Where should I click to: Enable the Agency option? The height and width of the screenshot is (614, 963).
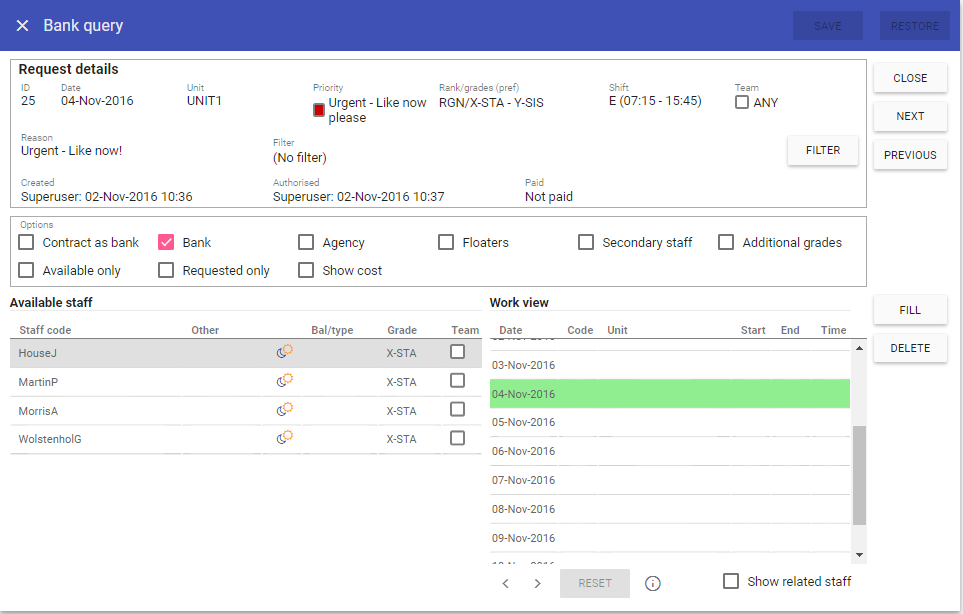[306, 242]
